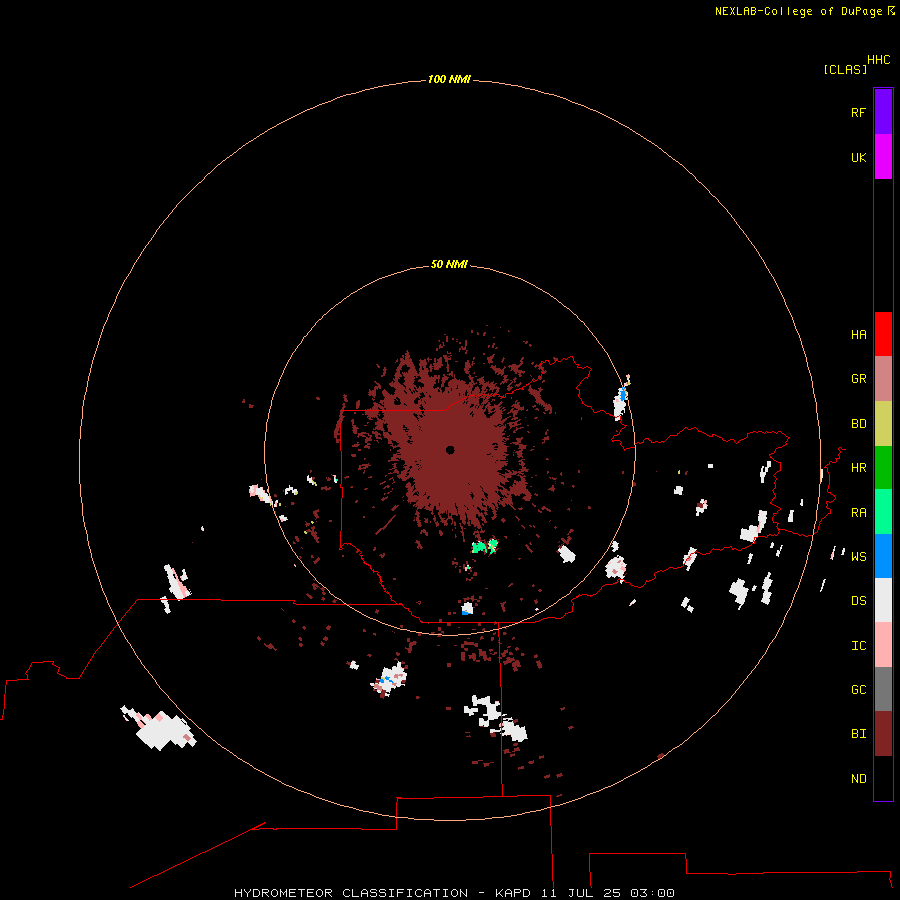Viewport: 900px width, 900px height.
Task: Click the 50 NMI range ring label
Action: tap(449, 264)
